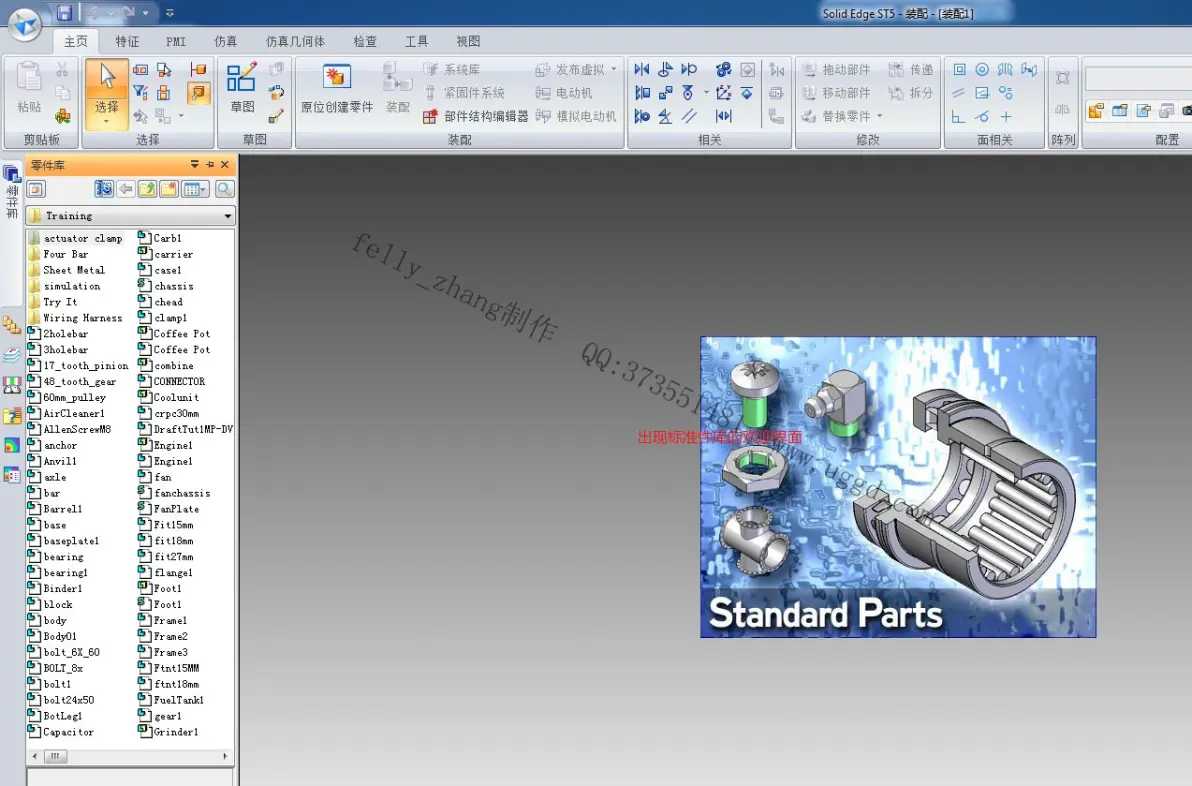The width and height of the screenshot is (1192, 786).
Task: Select the concentric face relate icon
Action: tap(982, 70)
